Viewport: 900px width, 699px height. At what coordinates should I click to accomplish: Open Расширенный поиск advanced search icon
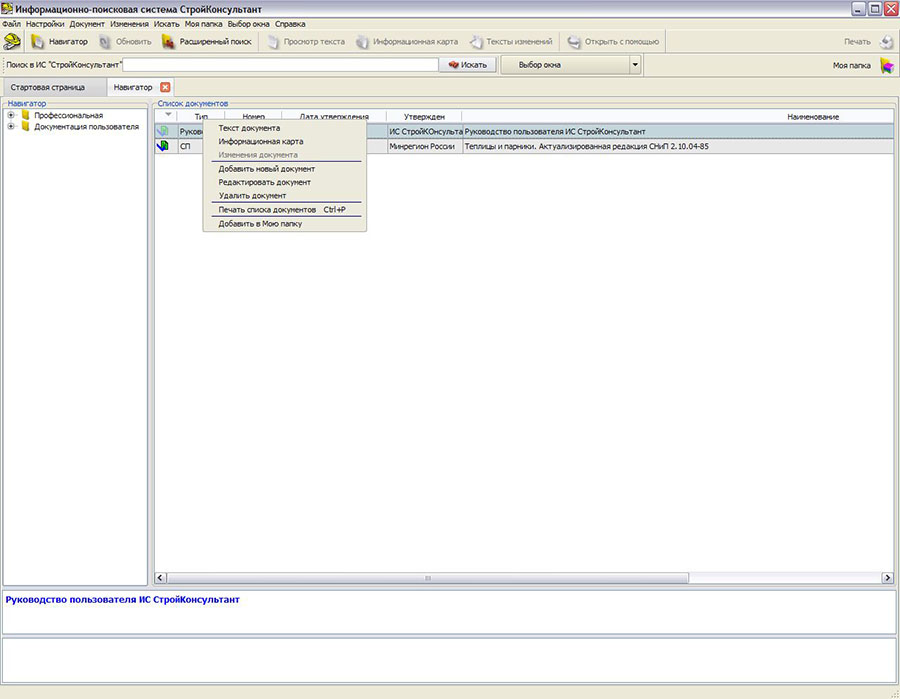pos(168,41)
